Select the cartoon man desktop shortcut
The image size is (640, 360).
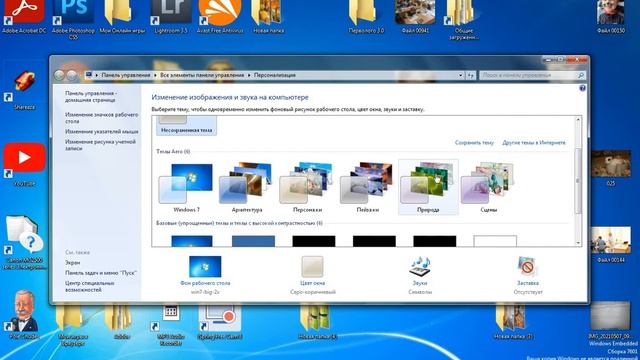click(x=24, y=314)
